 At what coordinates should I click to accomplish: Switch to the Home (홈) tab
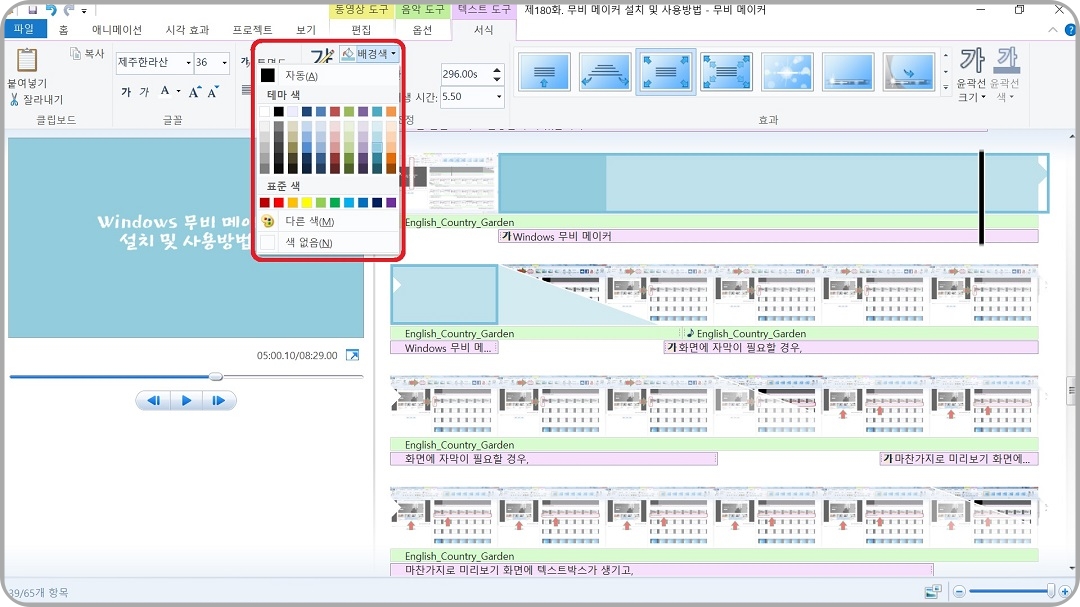pos(63,30)
